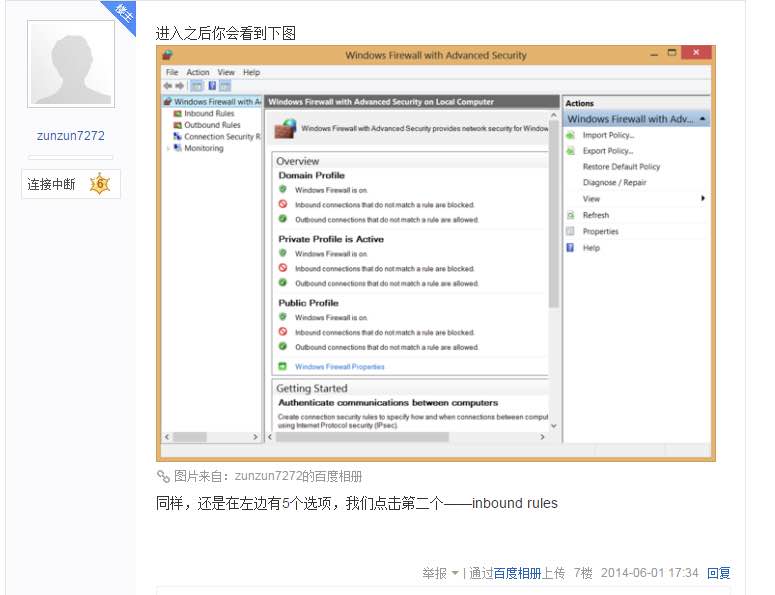
Task: Click the blue help toolbar icon
Action: [x=212, y=86]
